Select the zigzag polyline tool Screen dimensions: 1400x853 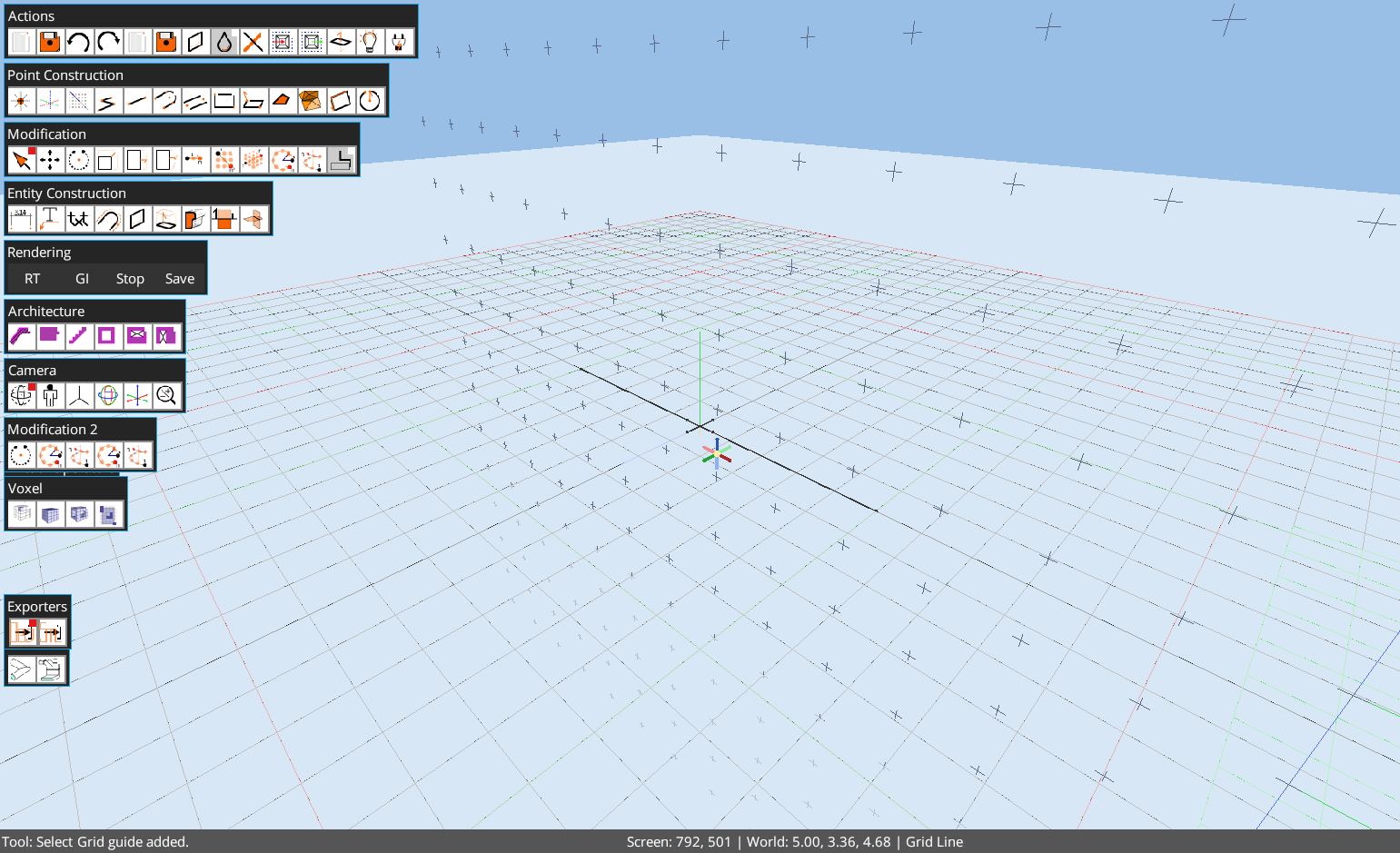[x=108, y=101]
